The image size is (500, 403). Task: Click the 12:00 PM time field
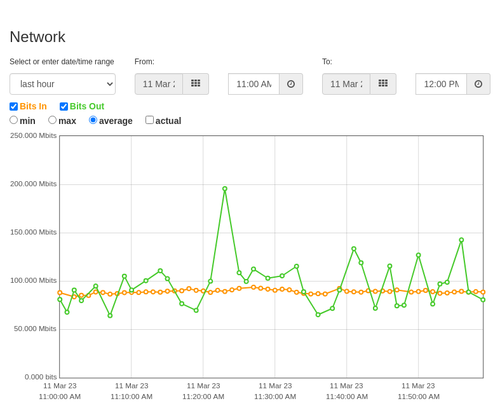pyautogui.click(x=441, y=84)
